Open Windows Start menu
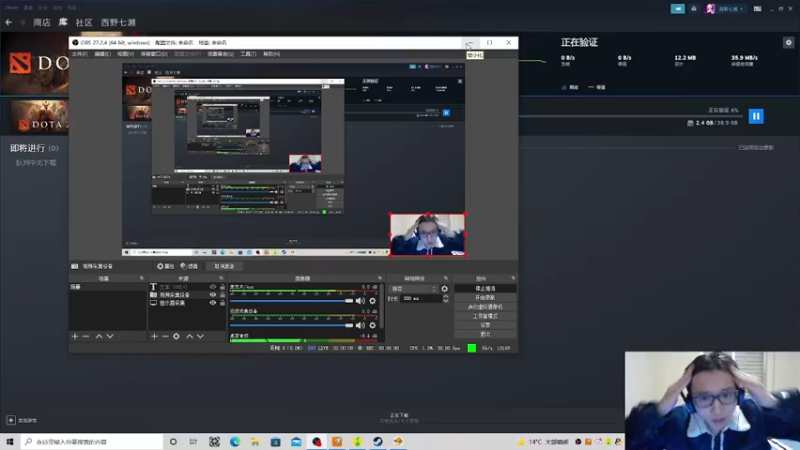Viewport: 800px width, 450px height. pyautogui.click(x=10, y=442)
